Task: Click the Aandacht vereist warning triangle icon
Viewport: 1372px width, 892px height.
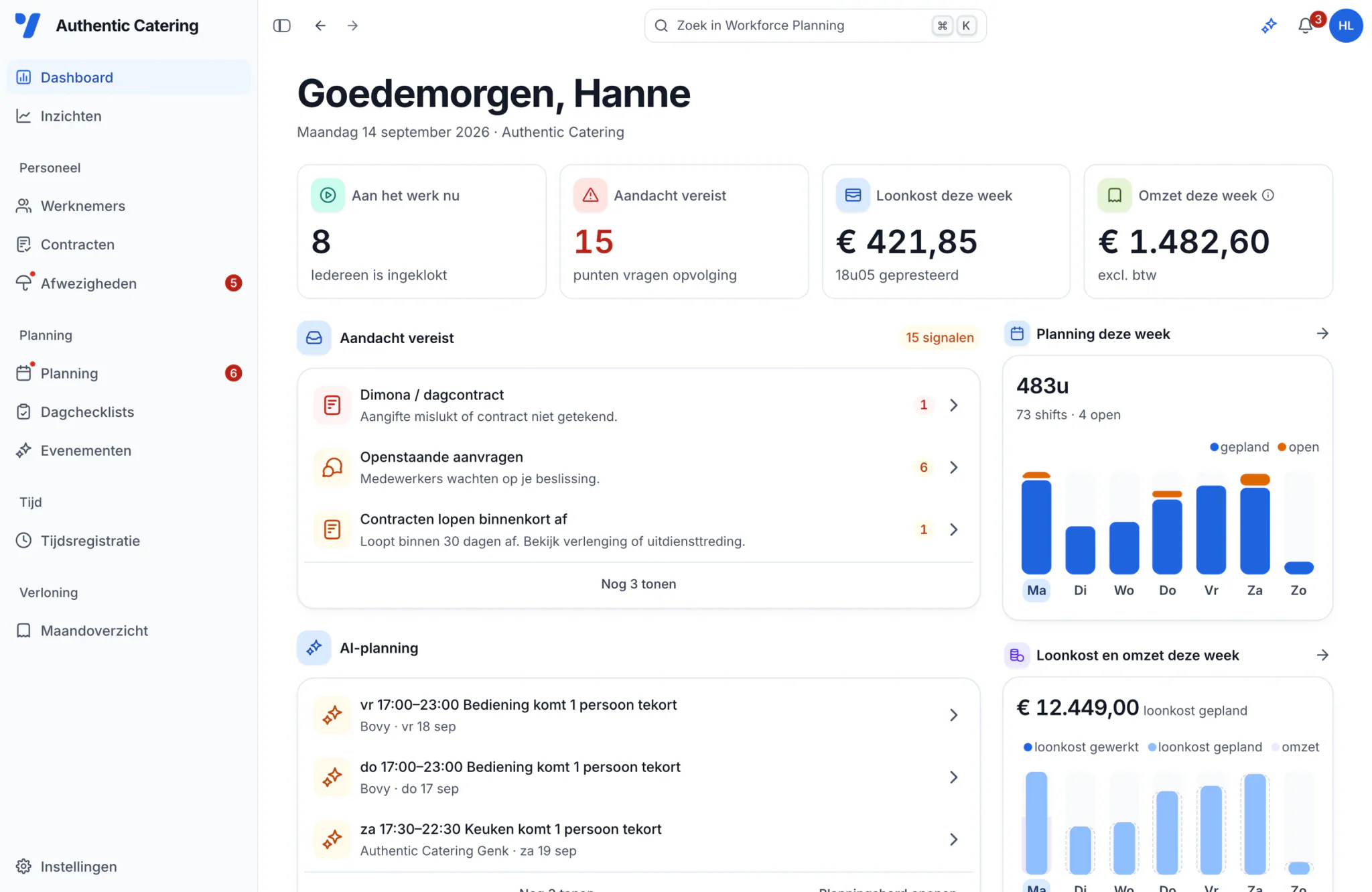Action: pyautogui.click(x=590, y=195)
